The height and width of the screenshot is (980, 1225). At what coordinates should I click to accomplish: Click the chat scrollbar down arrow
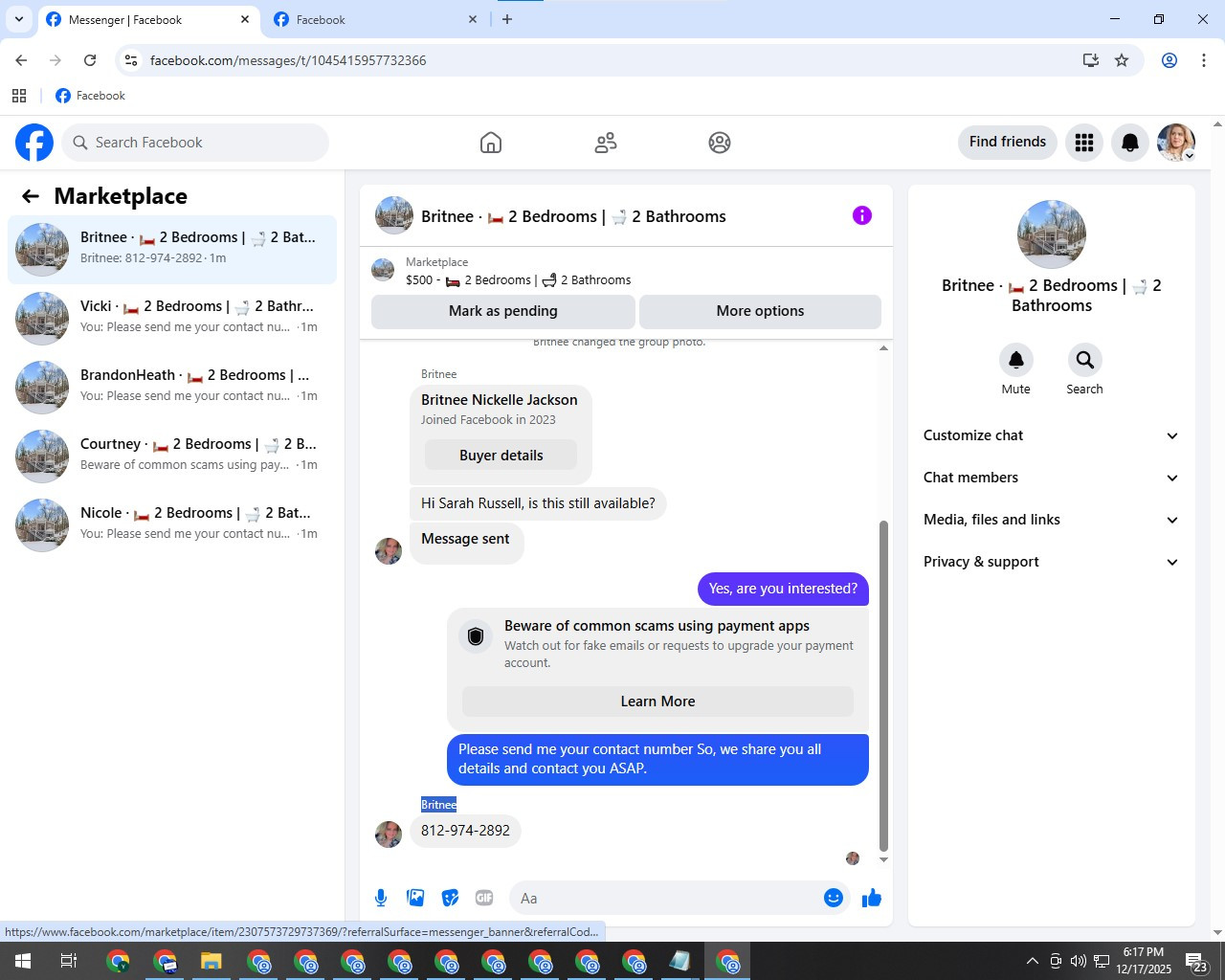[883, 859]
